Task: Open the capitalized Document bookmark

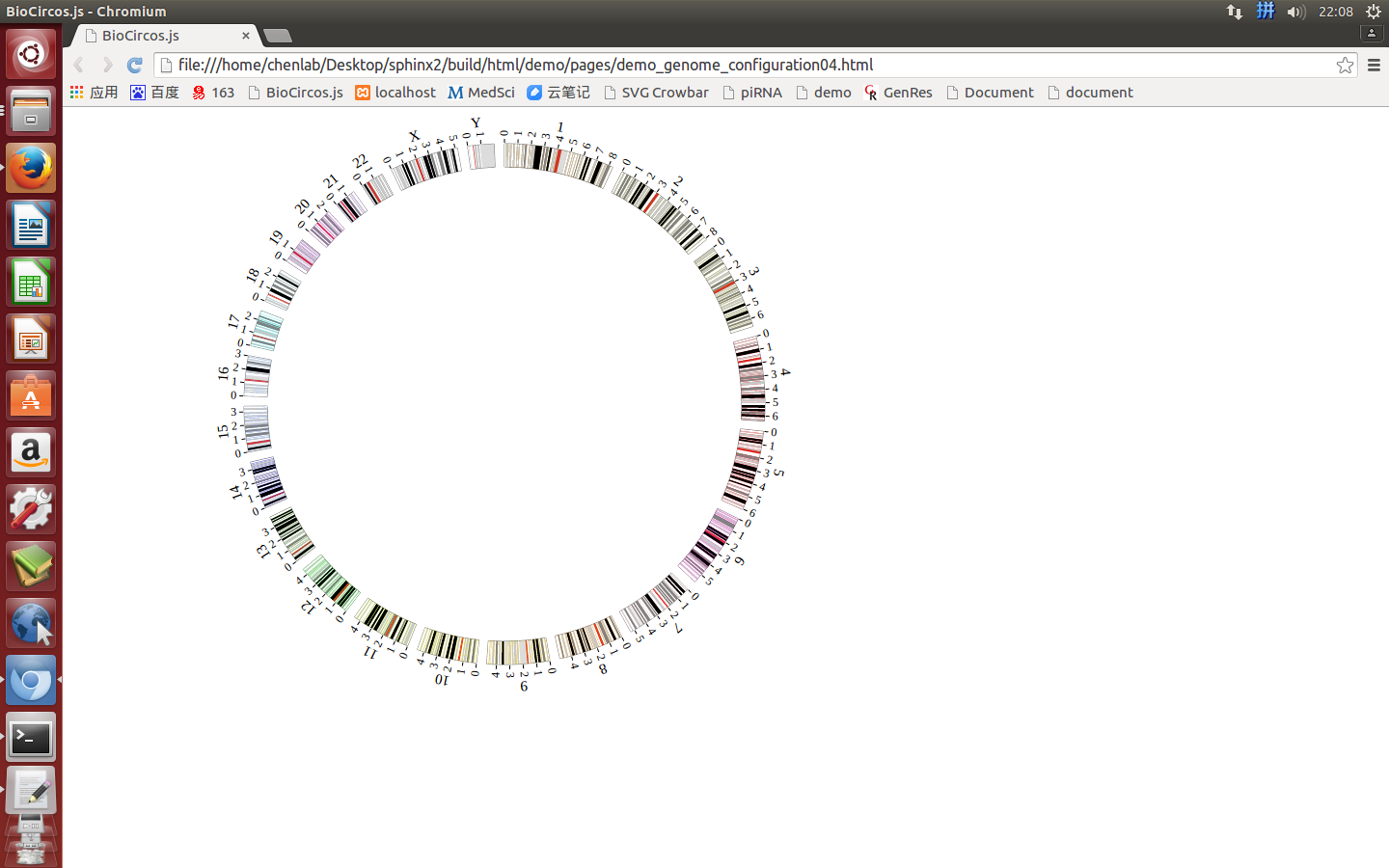Action: [x=990, y=93]
